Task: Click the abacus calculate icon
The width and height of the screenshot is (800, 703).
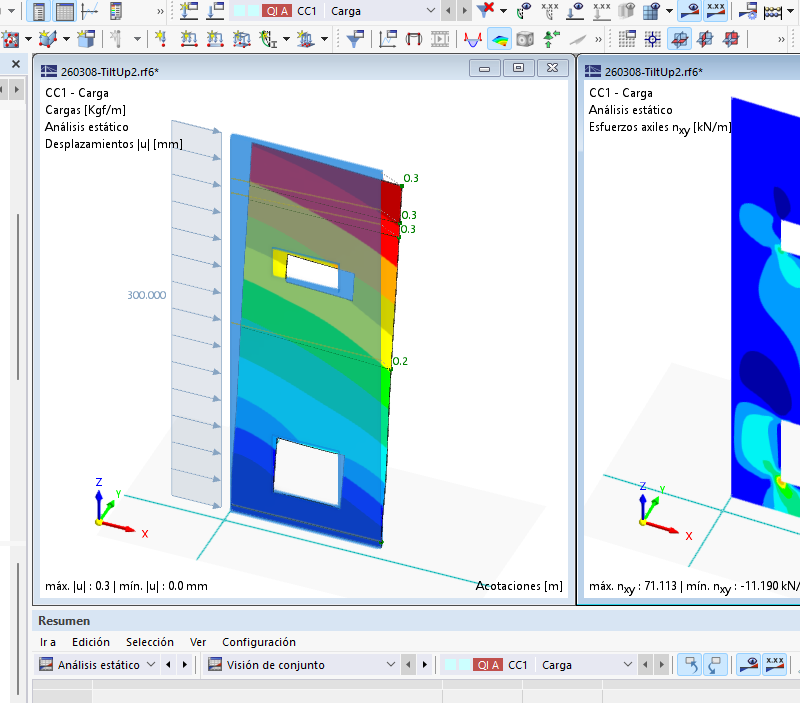Action: click(773, 11)
